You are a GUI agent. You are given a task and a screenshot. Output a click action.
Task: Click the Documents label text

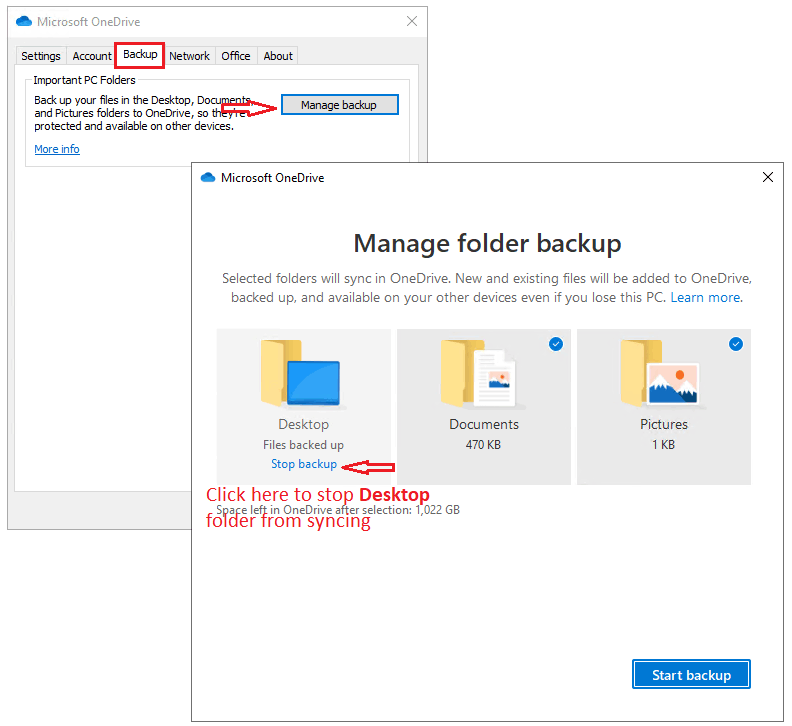[484, 424]
